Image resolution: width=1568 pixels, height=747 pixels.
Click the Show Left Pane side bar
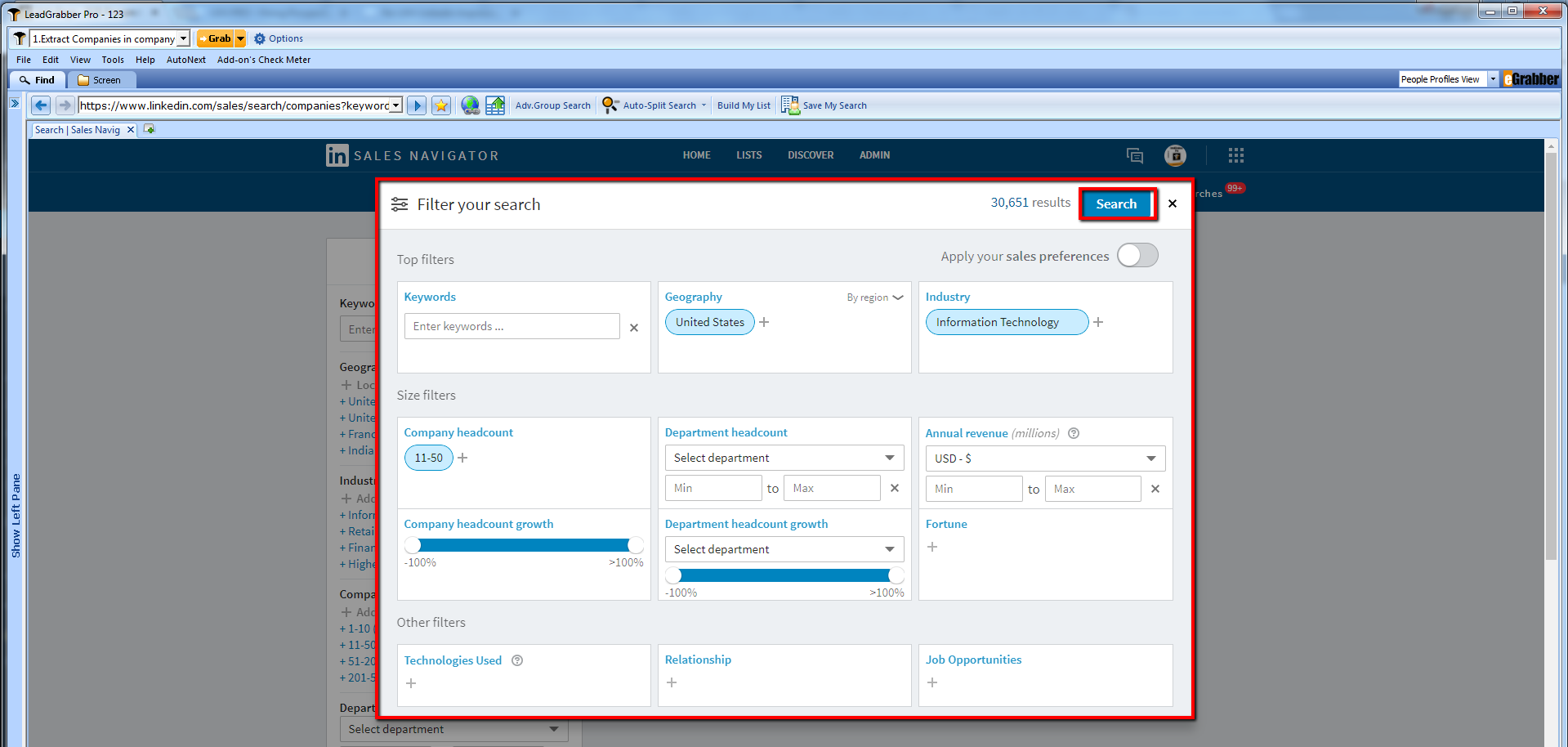[x=16, y=515]
